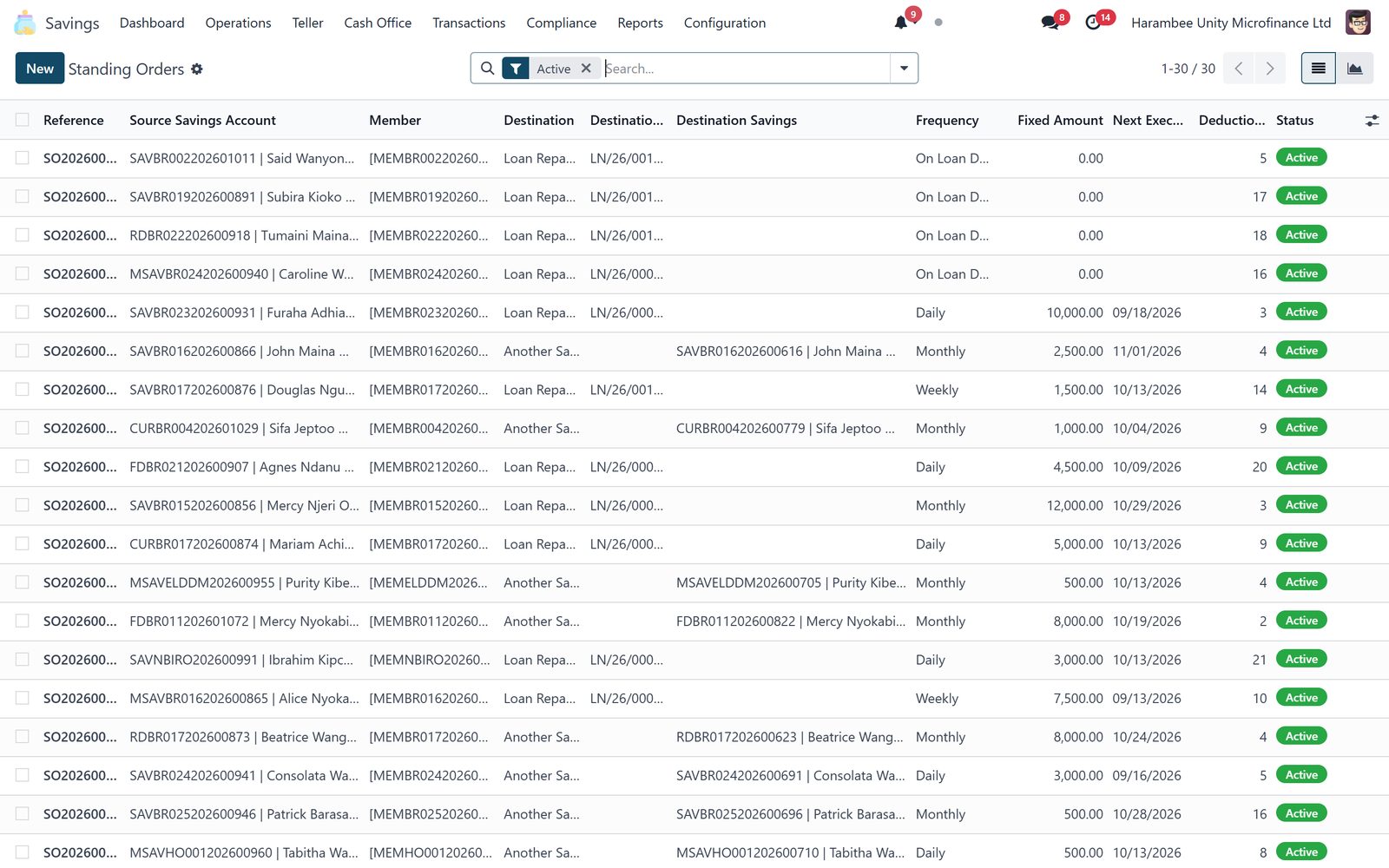Screen dimensions: 1389x868
Task: Switch to list view
Action: [1318, 69]
